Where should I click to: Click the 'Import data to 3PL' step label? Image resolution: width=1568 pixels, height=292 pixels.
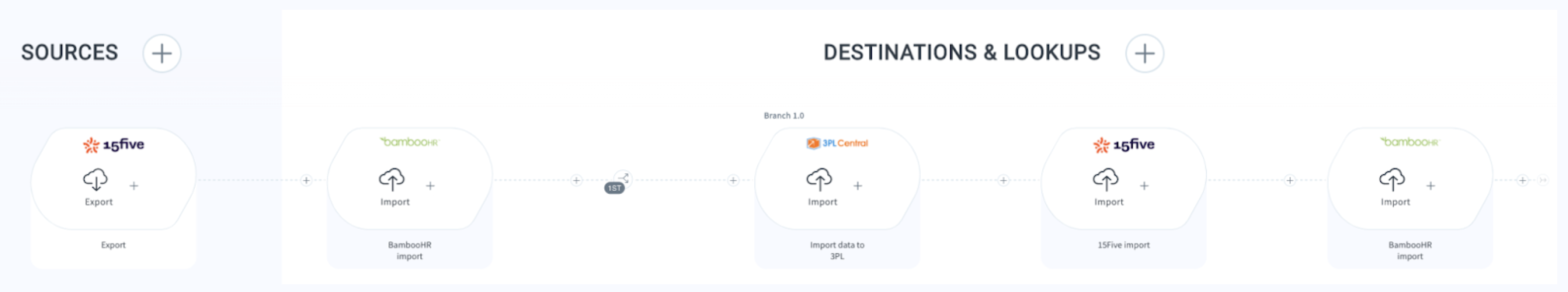[x=837, y=251]
